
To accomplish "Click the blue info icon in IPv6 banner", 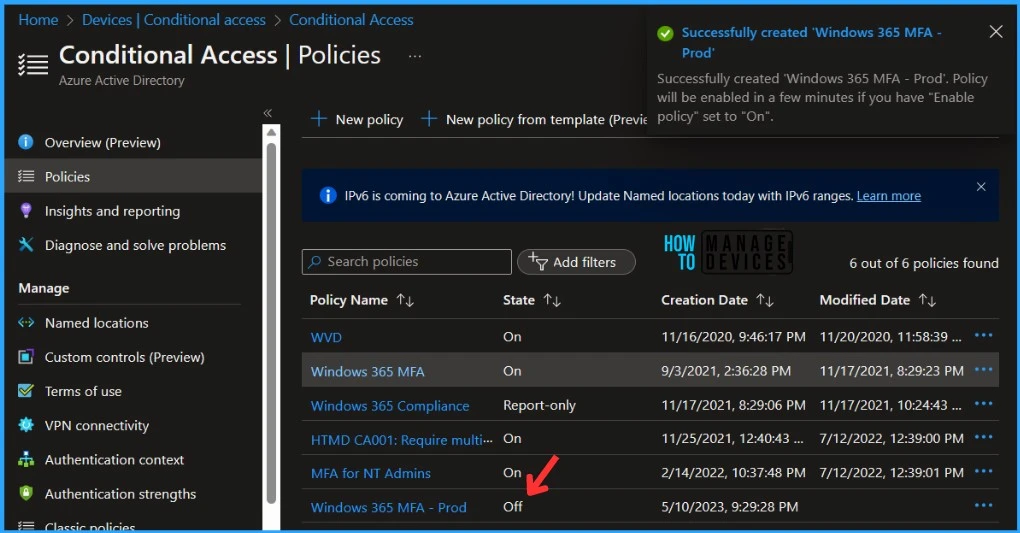I will [x=328, y=195].
